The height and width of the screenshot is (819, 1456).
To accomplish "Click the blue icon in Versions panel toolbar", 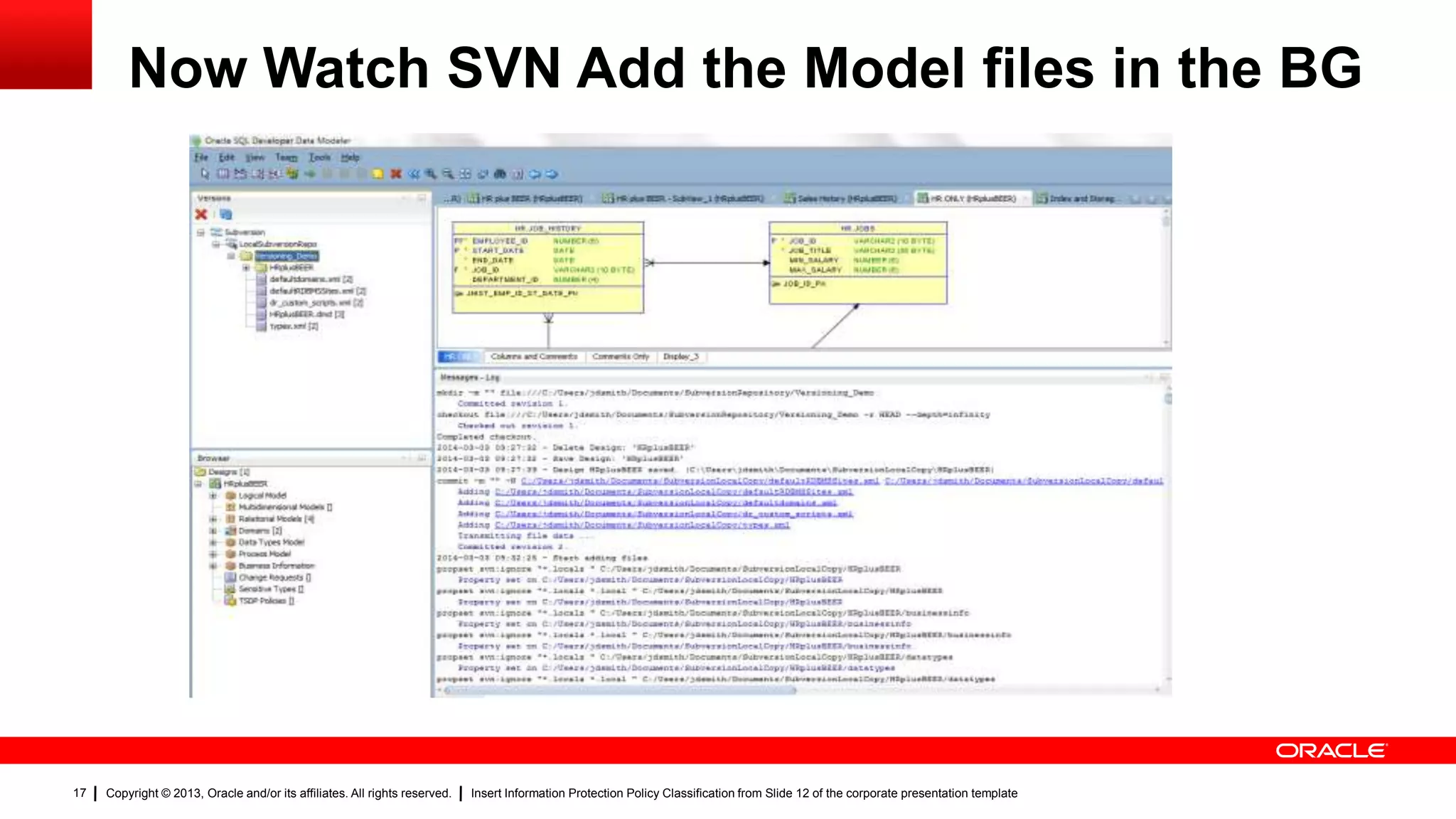I will point(225,214).
